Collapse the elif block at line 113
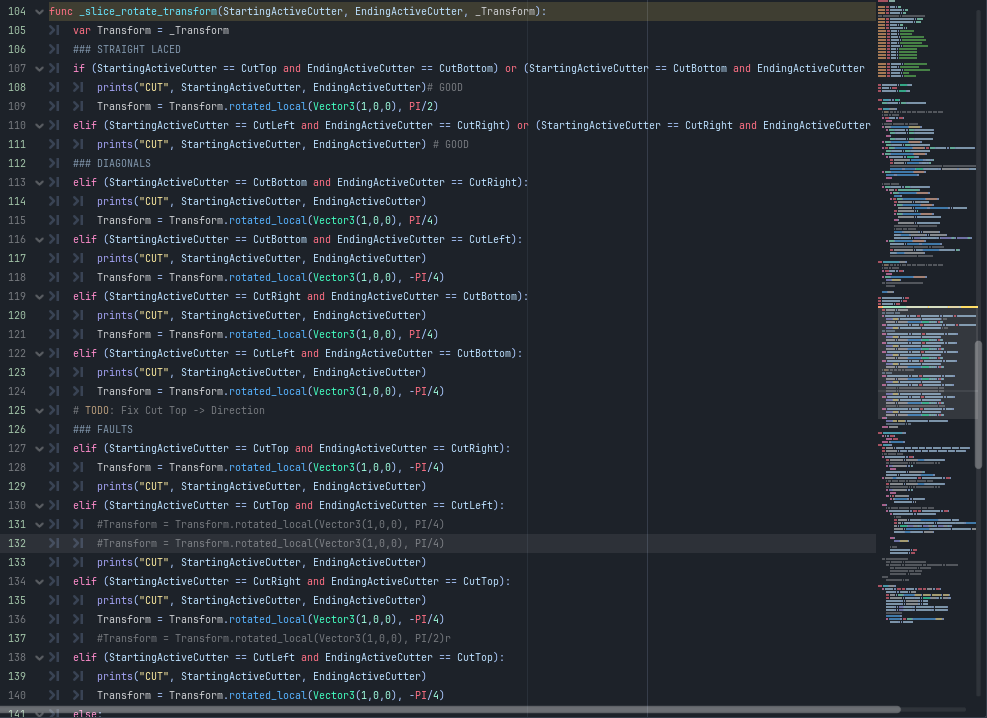 point(39,182)
